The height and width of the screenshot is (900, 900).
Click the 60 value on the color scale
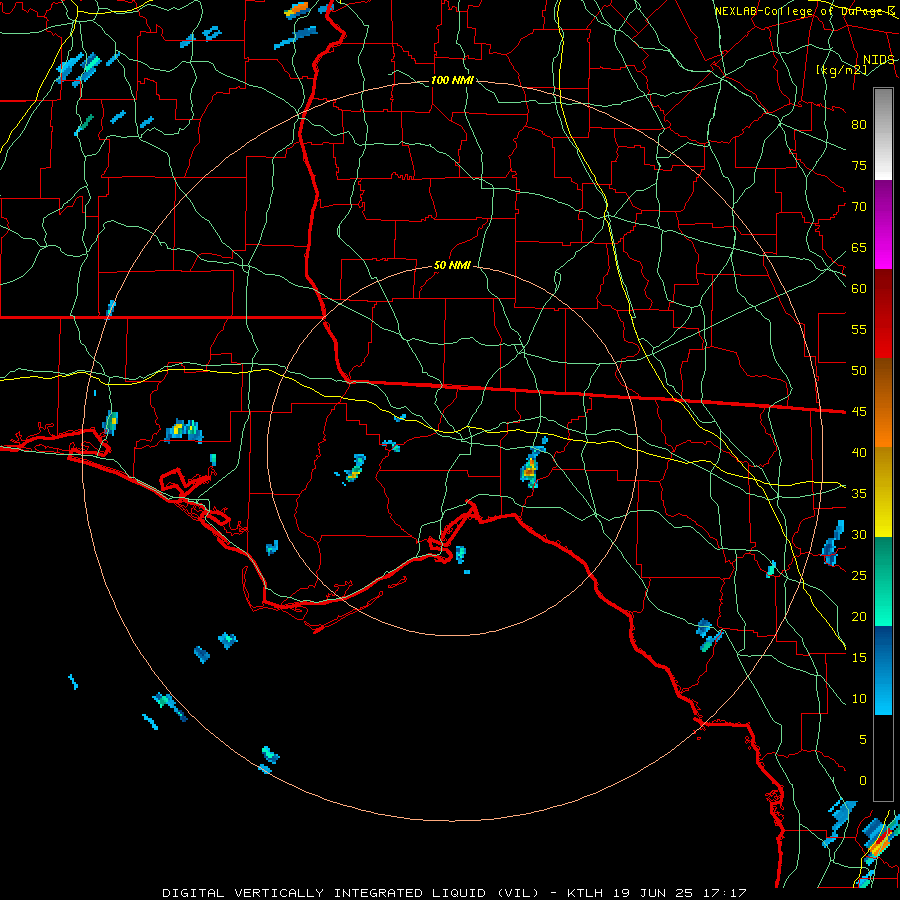(x=859, y=289)
